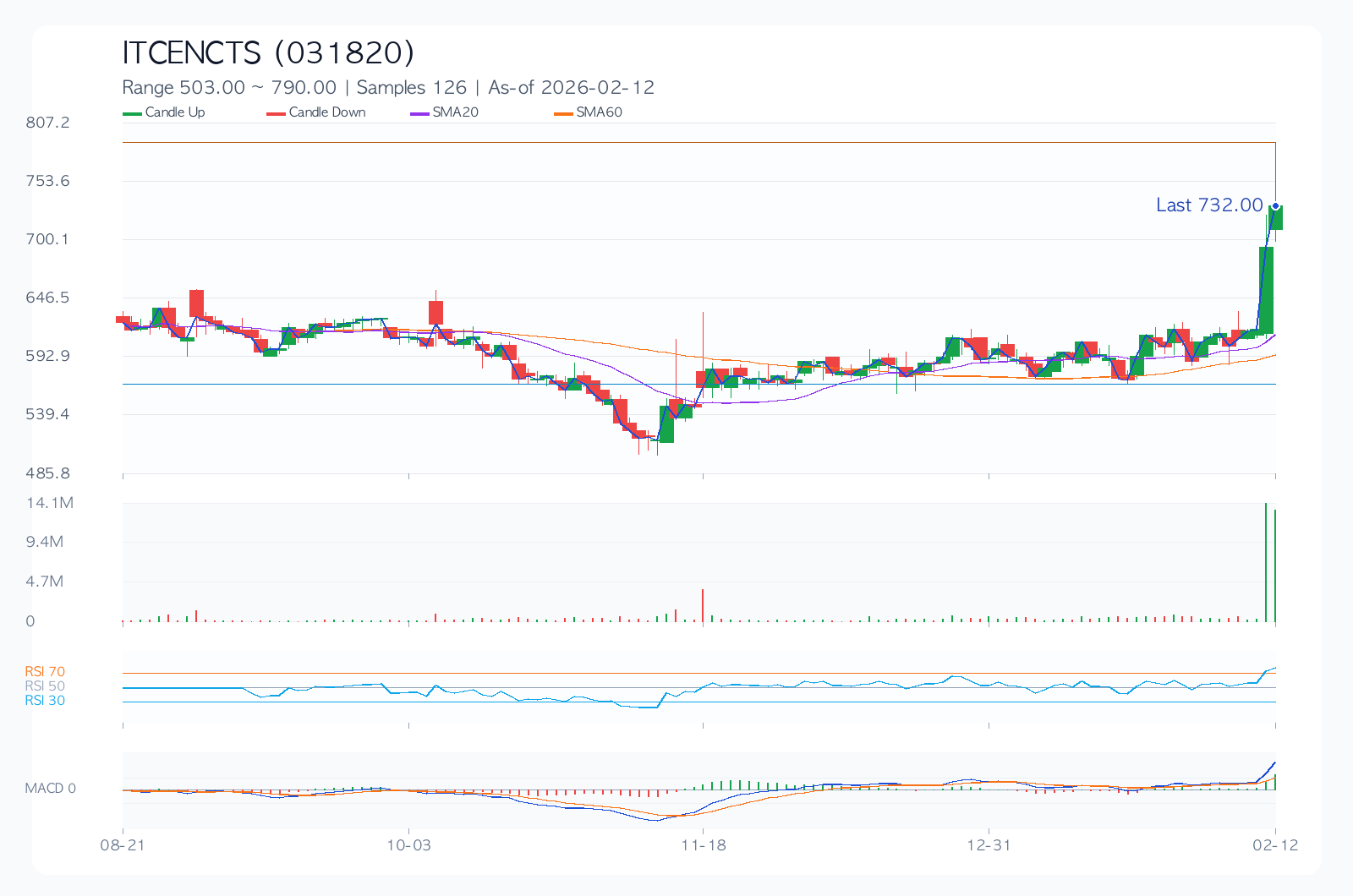Toggle the Candle Down legend label
The width and height of the screenshot is (1353, 896).
[x=327, y=112]
